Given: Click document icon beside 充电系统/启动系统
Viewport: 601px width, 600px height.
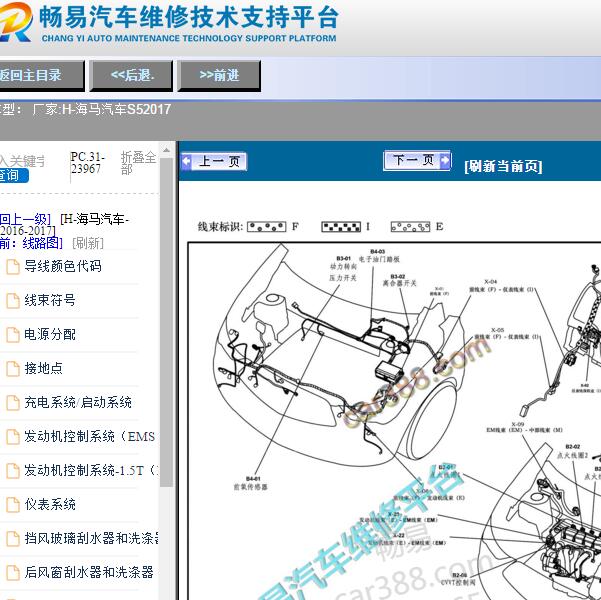Looking at the screenshot, I should tap(13, 403).
